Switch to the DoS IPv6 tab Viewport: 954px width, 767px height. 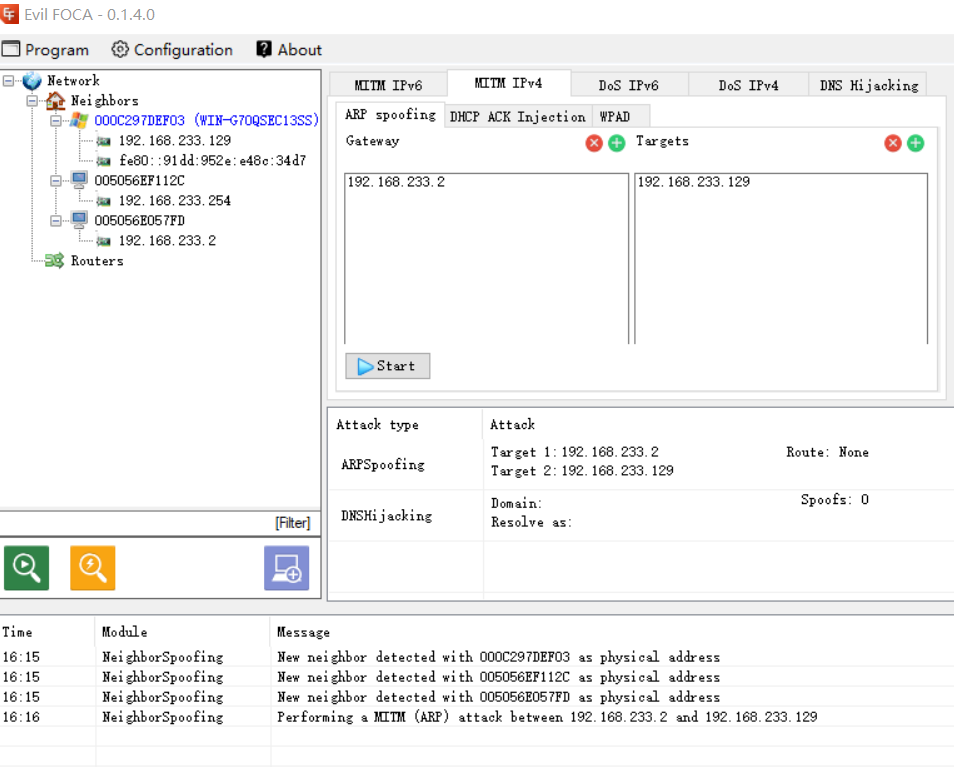pyautogui.click(x=628, y=85)
